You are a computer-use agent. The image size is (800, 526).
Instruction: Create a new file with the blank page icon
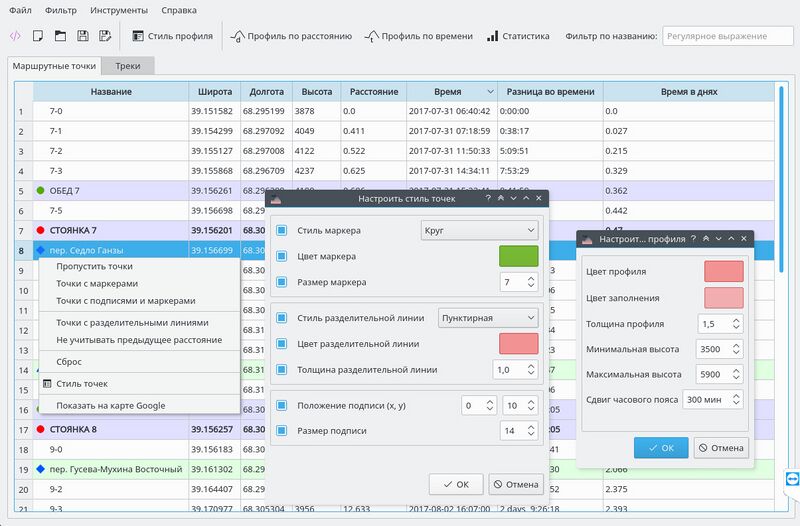tap(38, 36)
